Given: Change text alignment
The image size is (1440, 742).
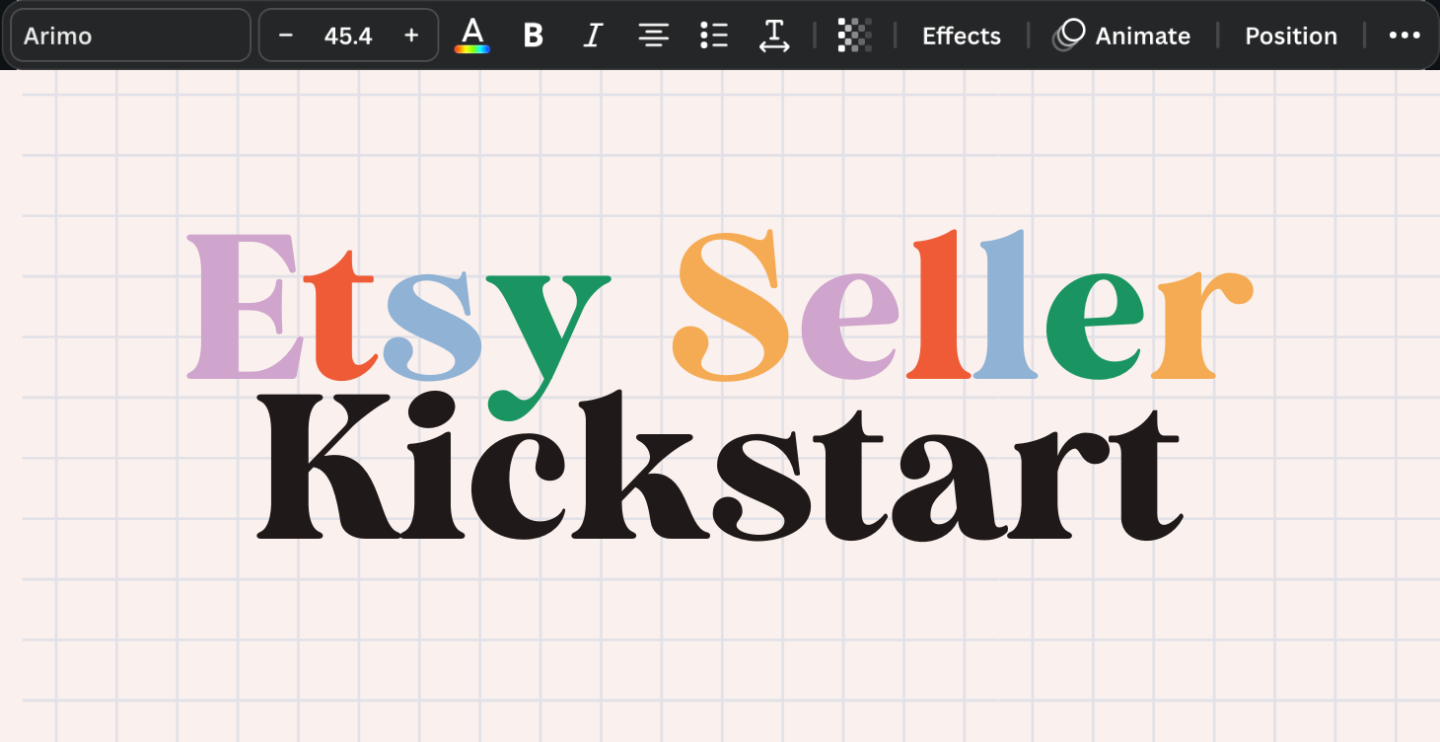Looking at the screenshot, I should pos(654,36).
